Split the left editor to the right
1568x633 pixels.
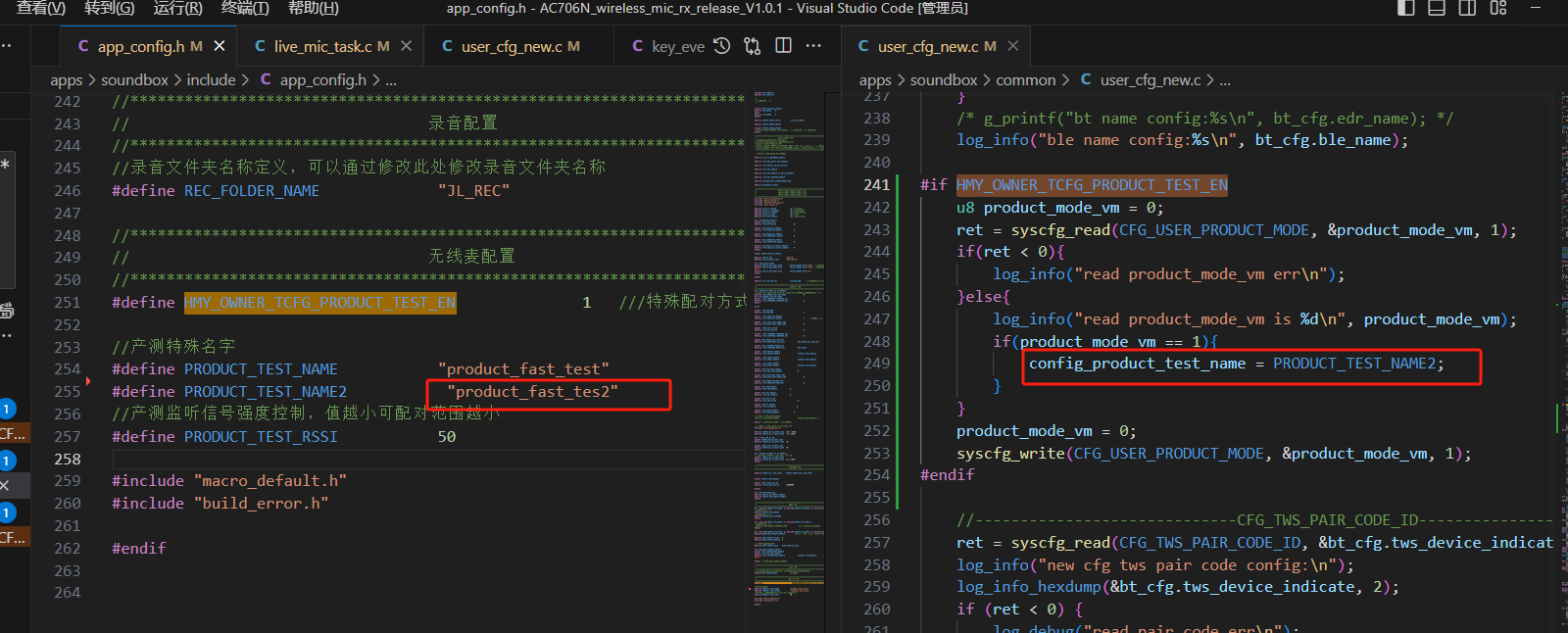pyautogui.click(x=783, y=46)
